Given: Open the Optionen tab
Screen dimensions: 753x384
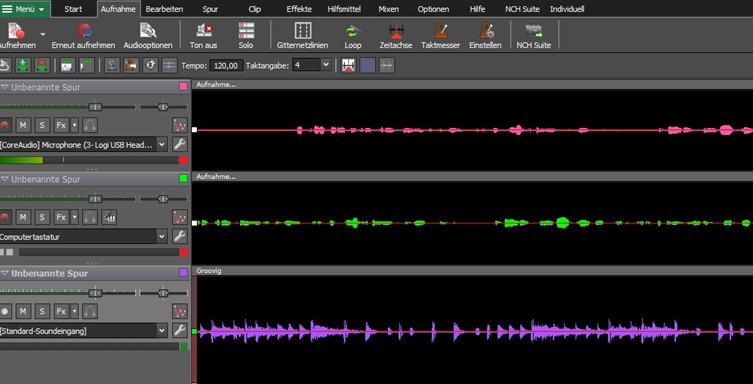Looking at the screenshot, I should (x=433, y=9).
